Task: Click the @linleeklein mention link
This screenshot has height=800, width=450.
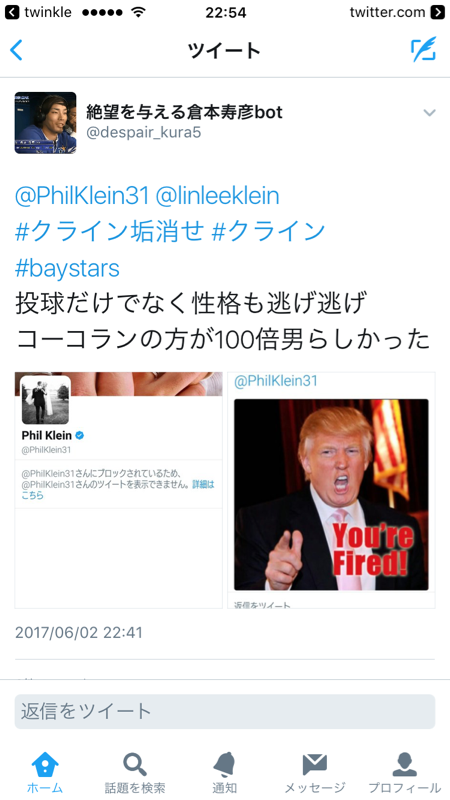Action: (x=217, y=196)
